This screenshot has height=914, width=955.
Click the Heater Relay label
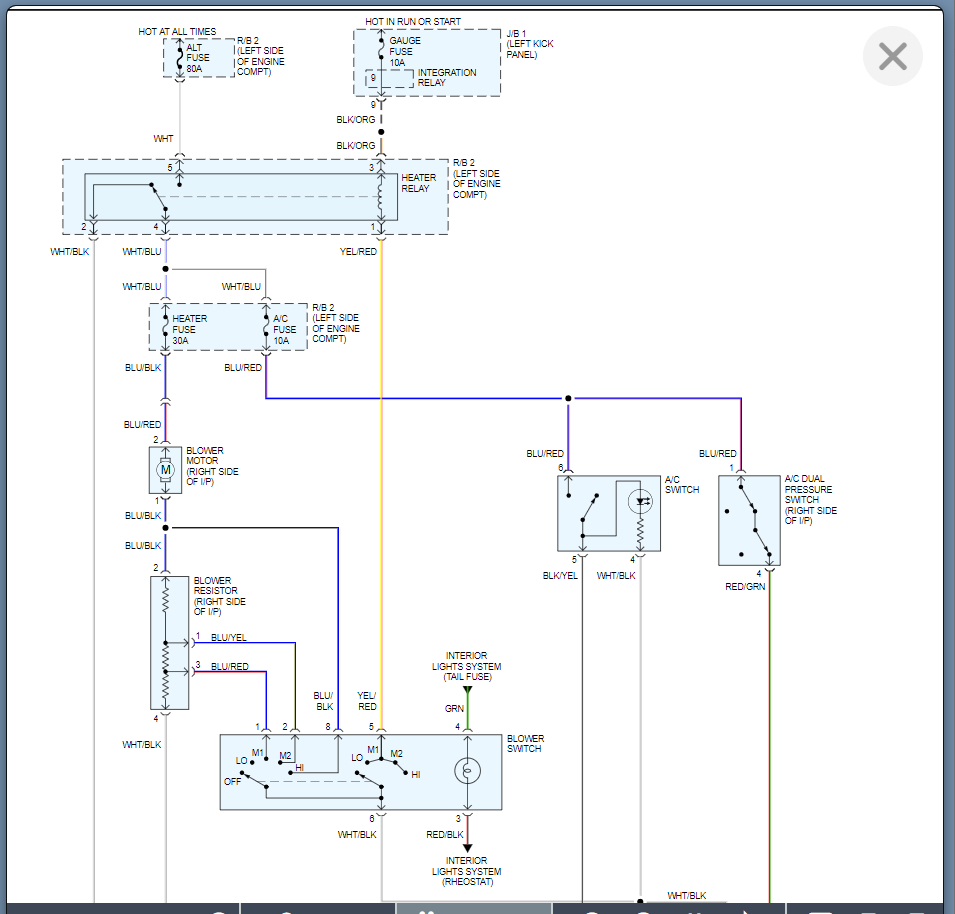[418, 184]
